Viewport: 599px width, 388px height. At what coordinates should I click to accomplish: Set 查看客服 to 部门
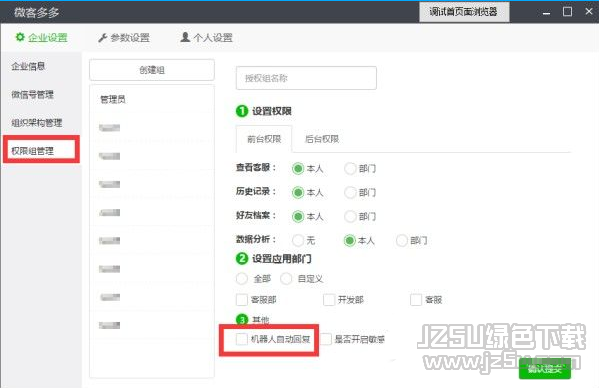350,168
